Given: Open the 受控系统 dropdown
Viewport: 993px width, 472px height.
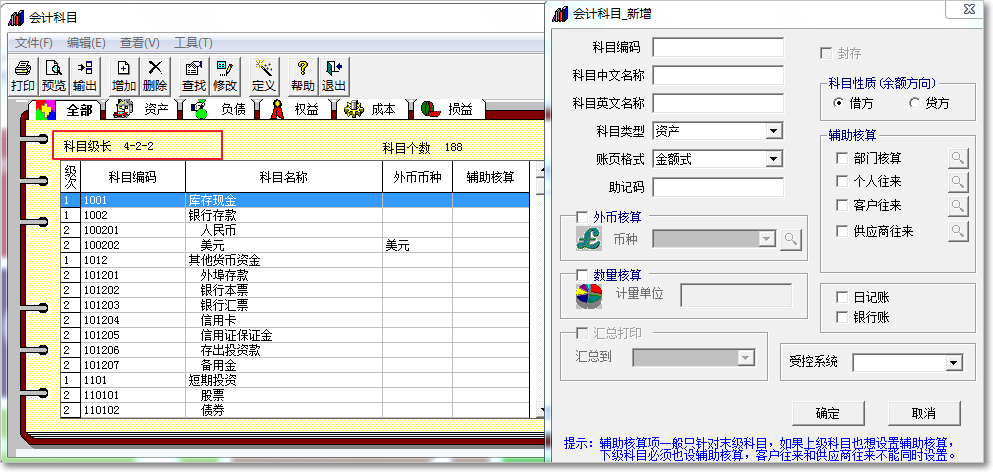Looking at the screenshot, I should click(953, 362).
